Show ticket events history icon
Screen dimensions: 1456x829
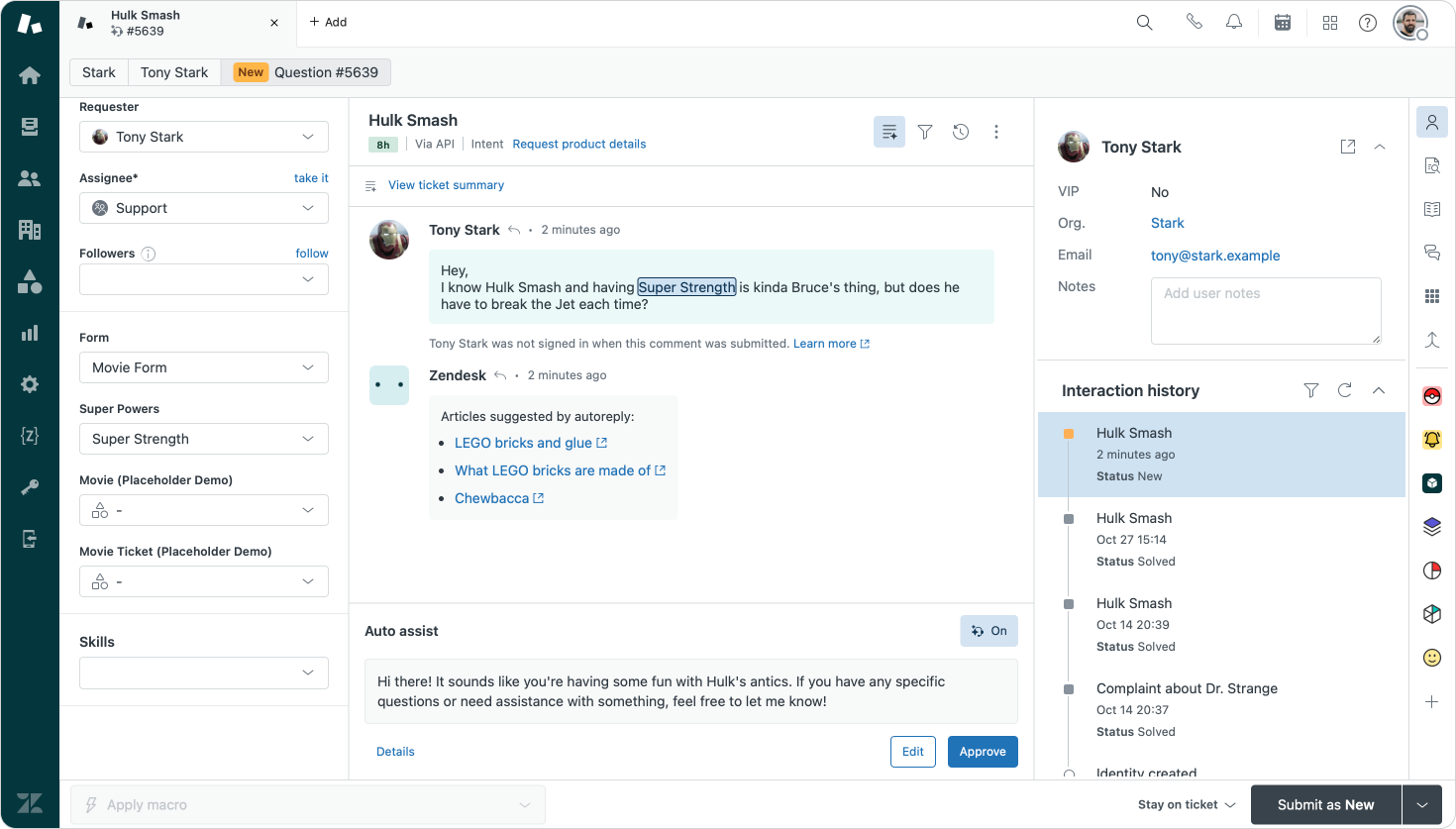[961, 132]
